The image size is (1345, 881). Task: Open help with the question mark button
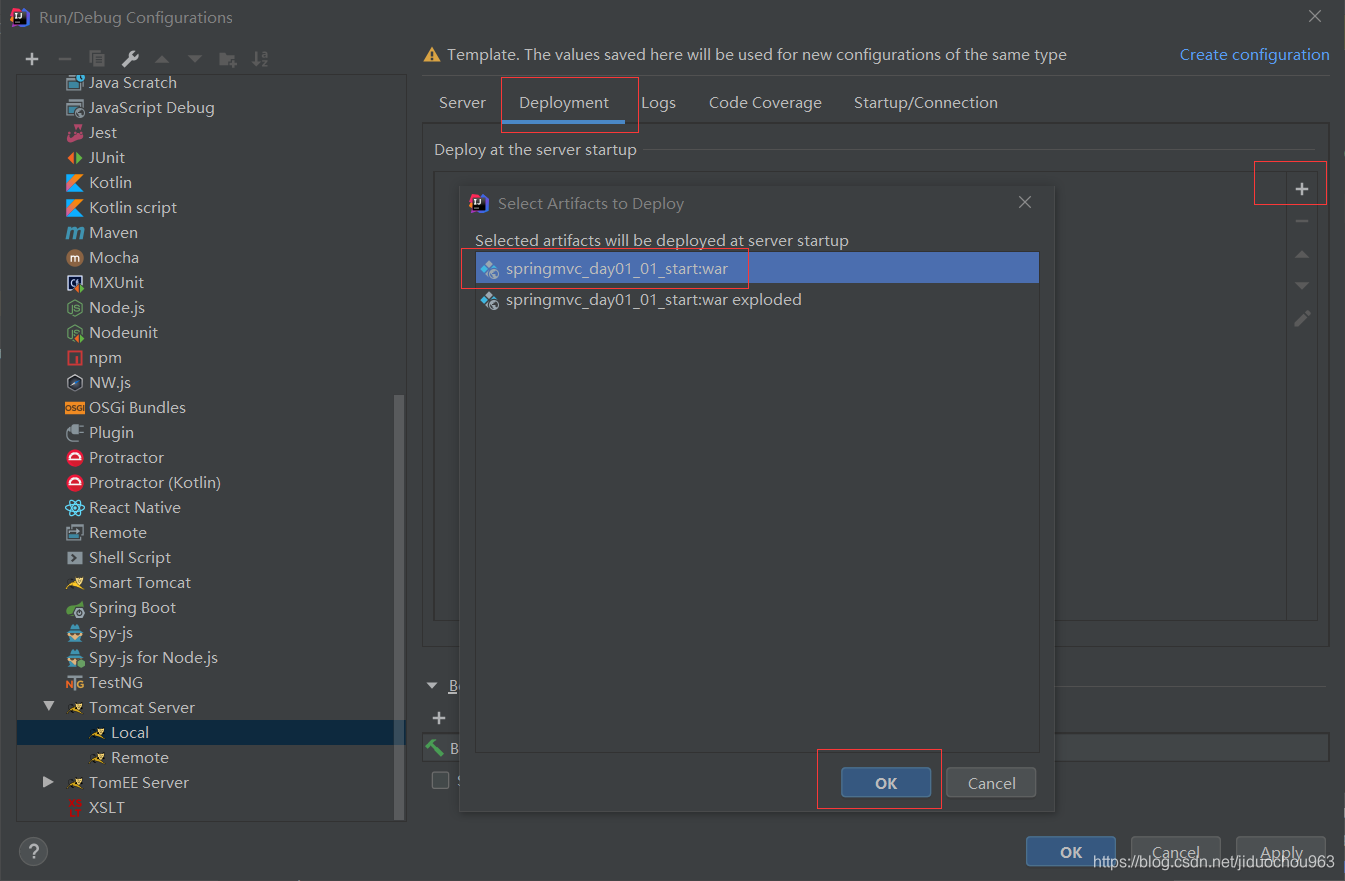pyautogui.click(x=33, y=852)
